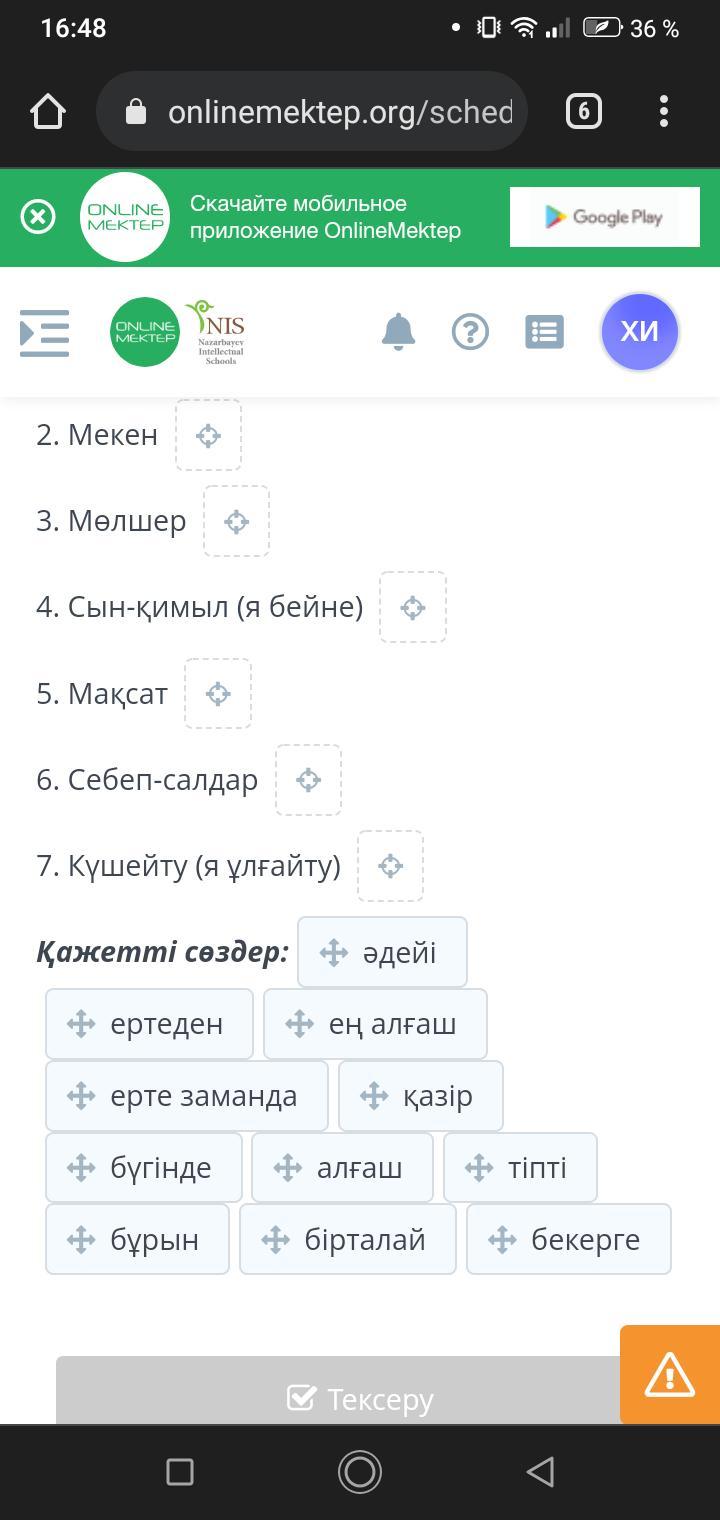Tap the Online Mektep logo
This screenshot has height=1520, width=720.
pyautogui.click(x=145, y=331)
